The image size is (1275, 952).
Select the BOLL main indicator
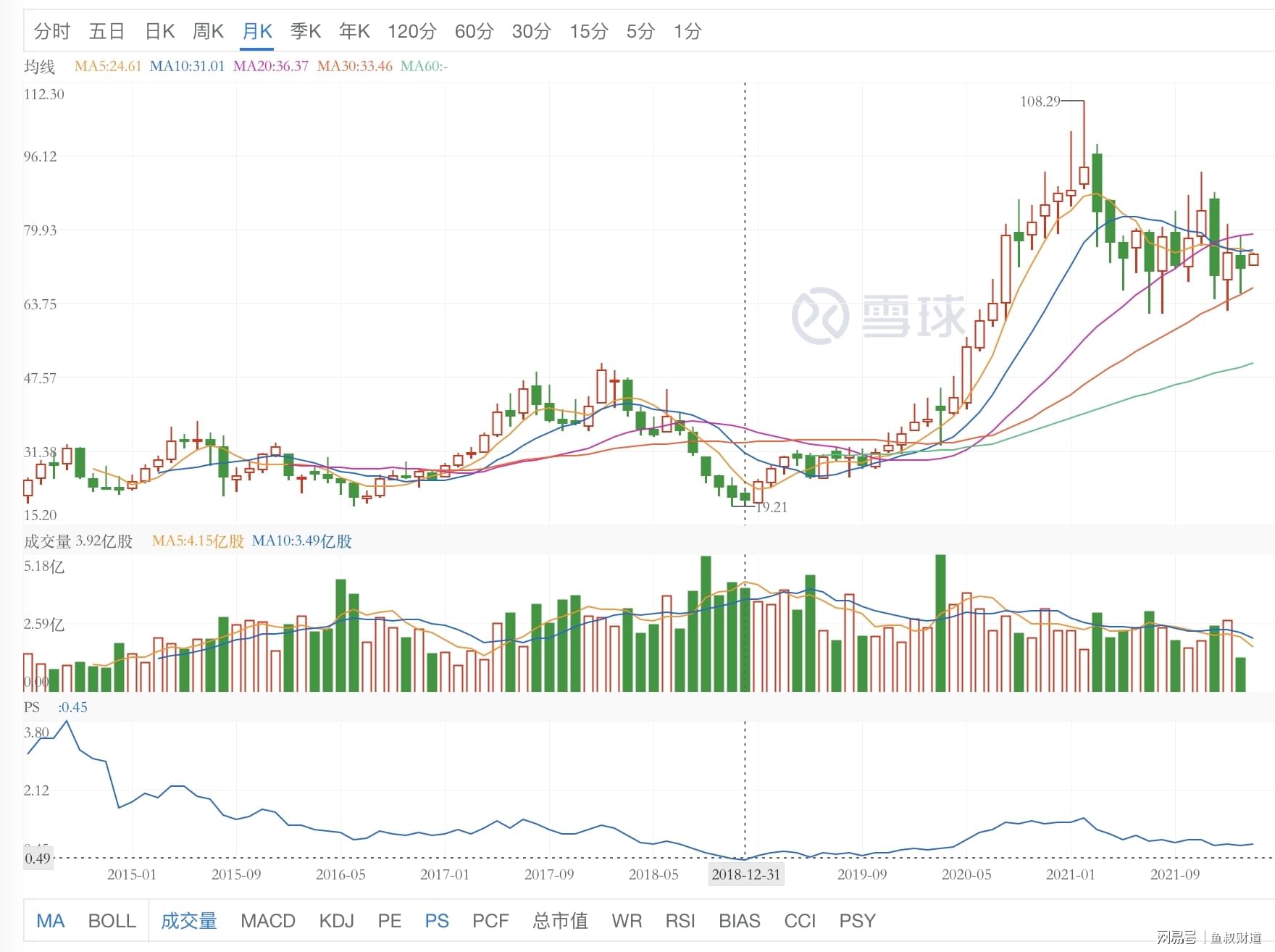pyautogui.click(x=112, y=921)
